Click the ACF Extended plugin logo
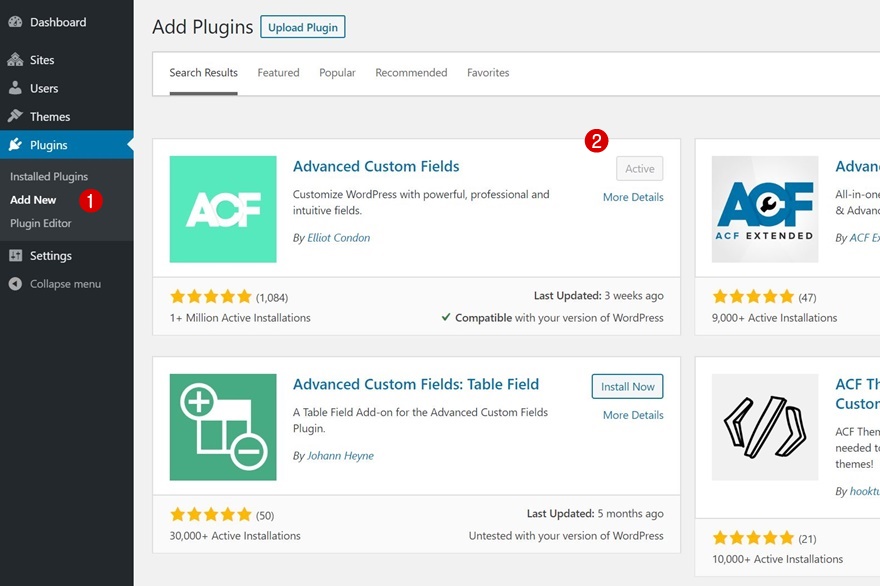This screenshot has height=586, width=880. [x=765, y=209]
